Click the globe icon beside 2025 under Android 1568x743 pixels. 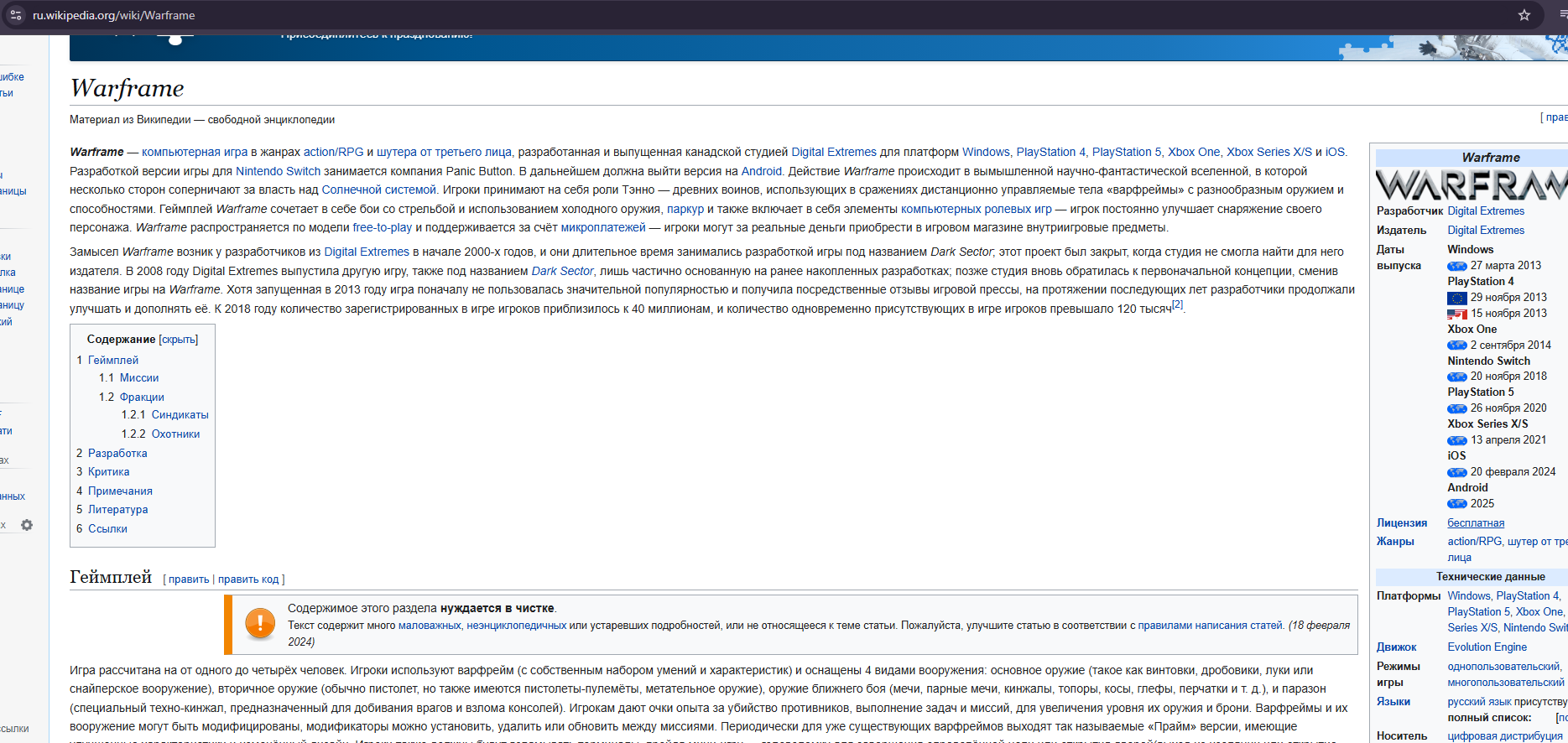(x=1457, y=504)
